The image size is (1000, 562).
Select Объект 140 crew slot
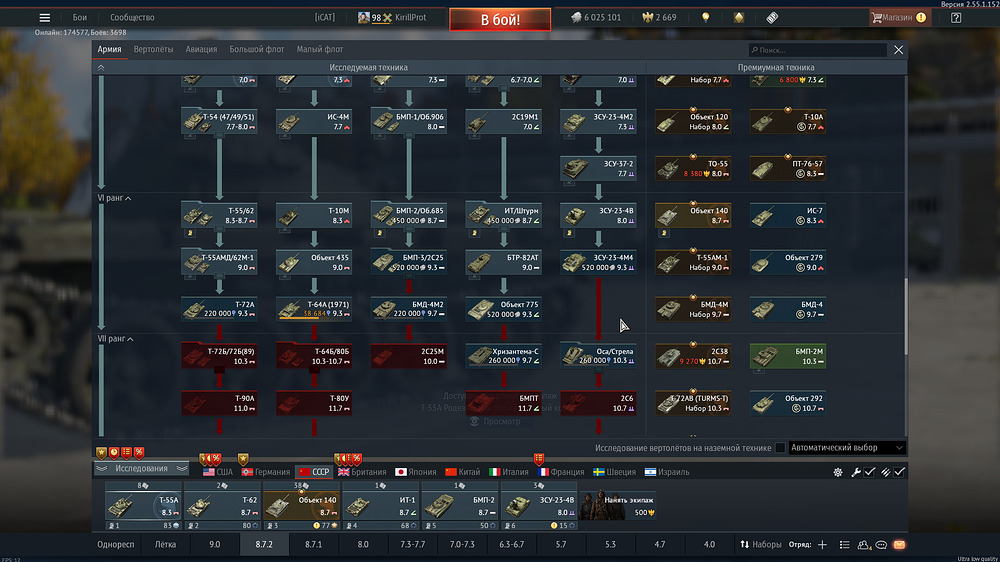301,506
